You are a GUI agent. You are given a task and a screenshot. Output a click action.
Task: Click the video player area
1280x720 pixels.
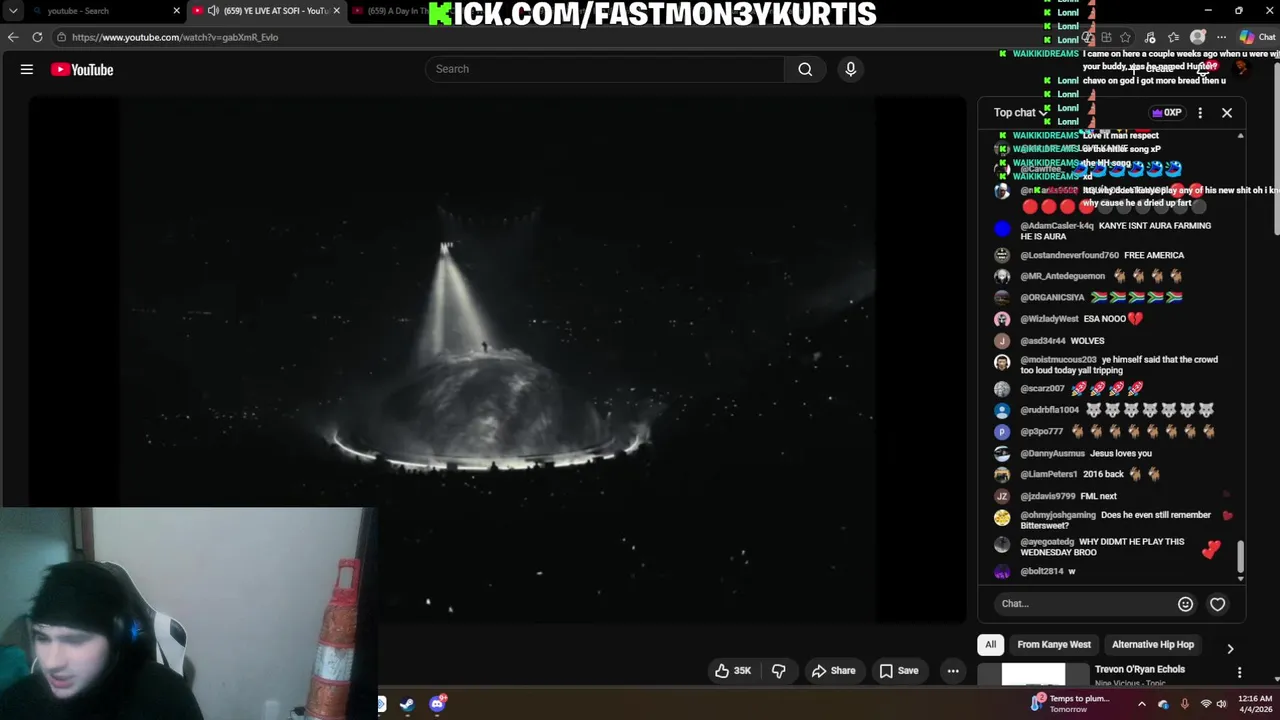497,360
